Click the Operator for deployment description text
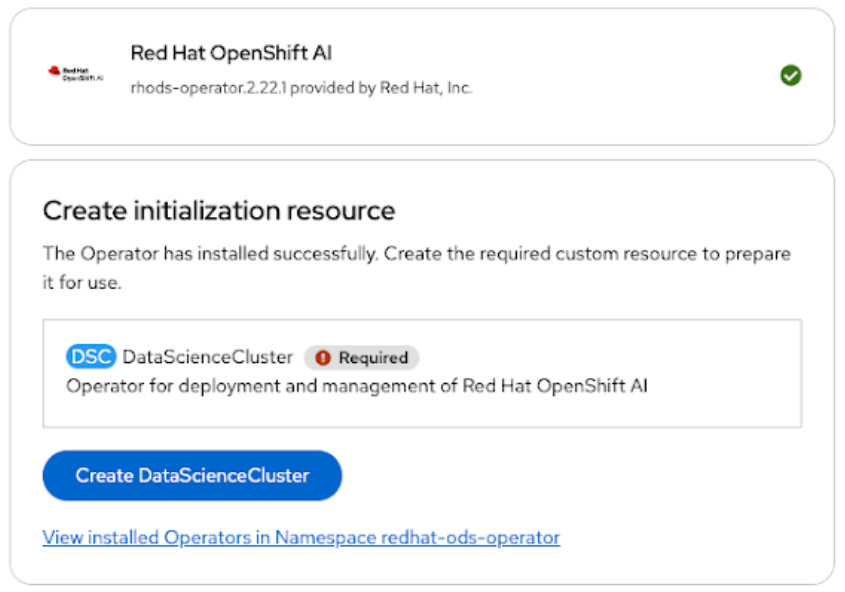 click(200, 385)
